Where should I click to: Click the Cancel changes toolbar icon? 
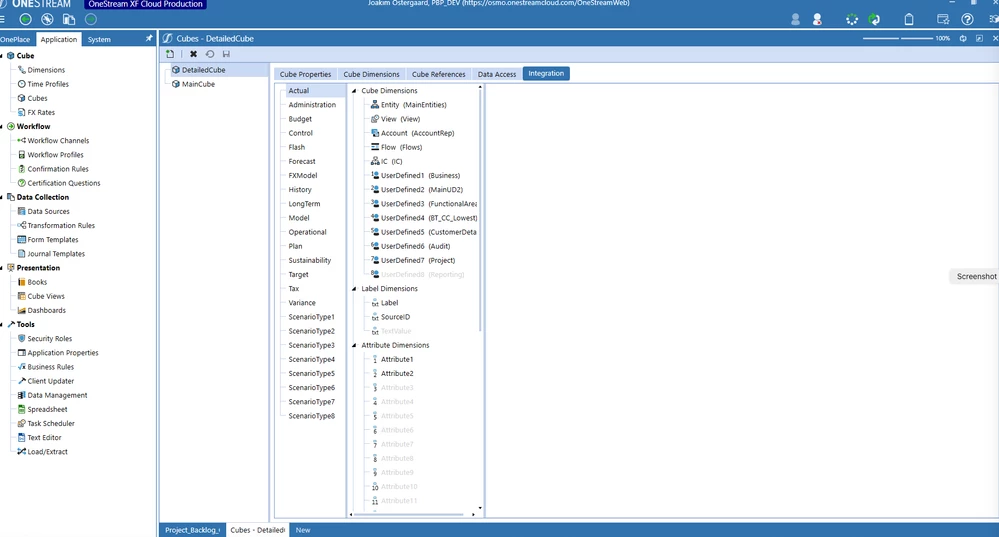[x=210, y=54]
